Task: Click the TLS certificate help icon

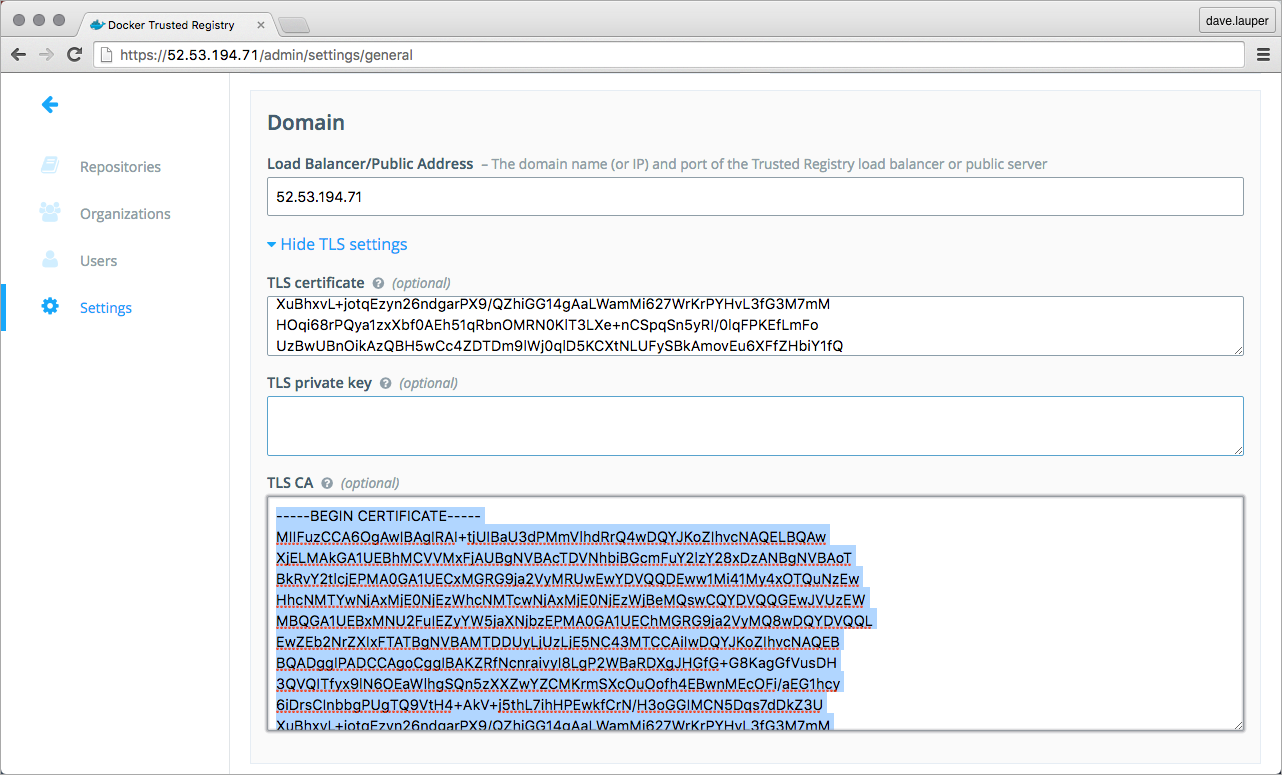Action: 378,283
